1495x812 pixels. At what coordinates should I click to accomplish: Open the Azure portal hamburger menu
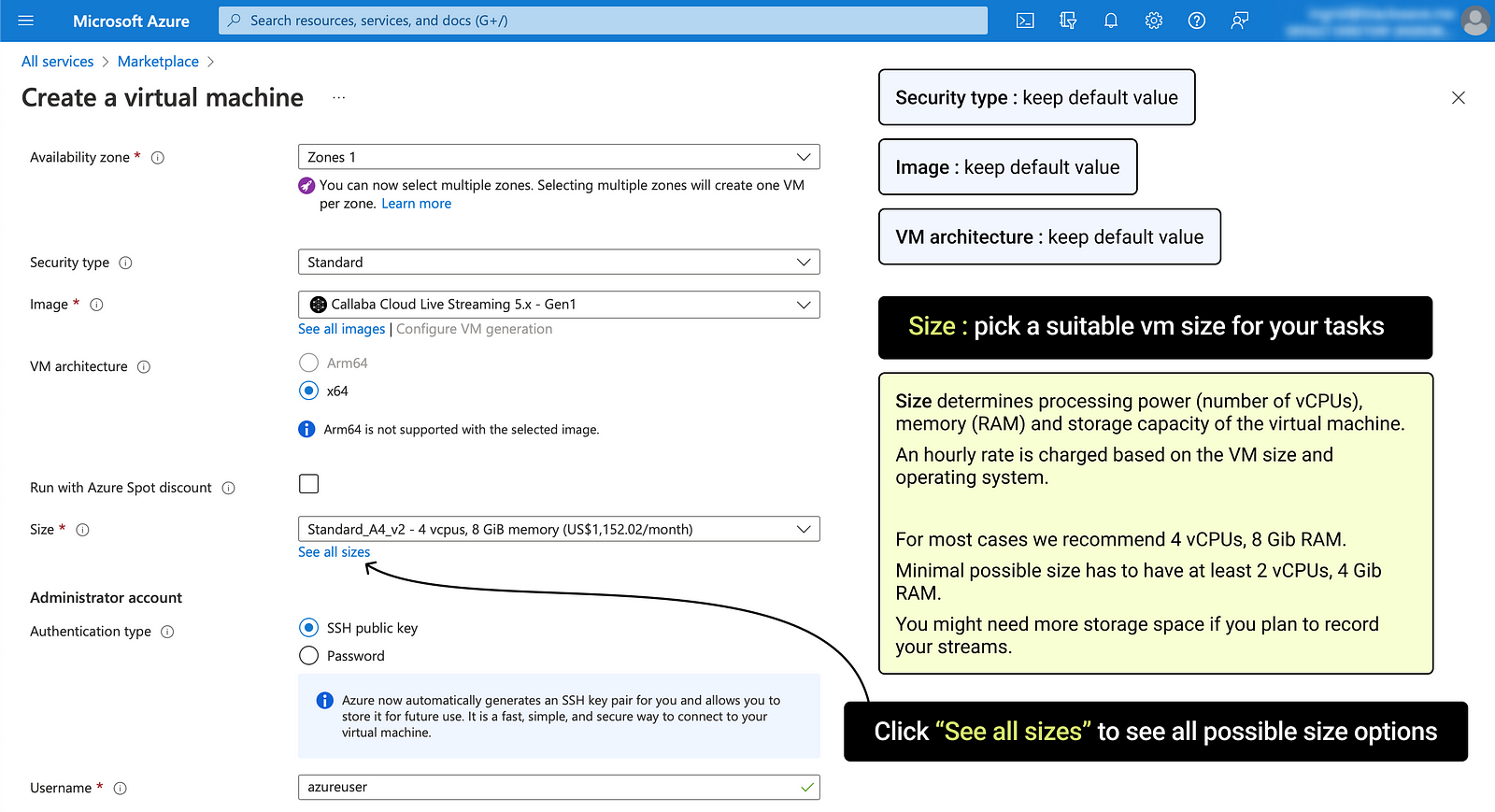click(x=25, y=21)
